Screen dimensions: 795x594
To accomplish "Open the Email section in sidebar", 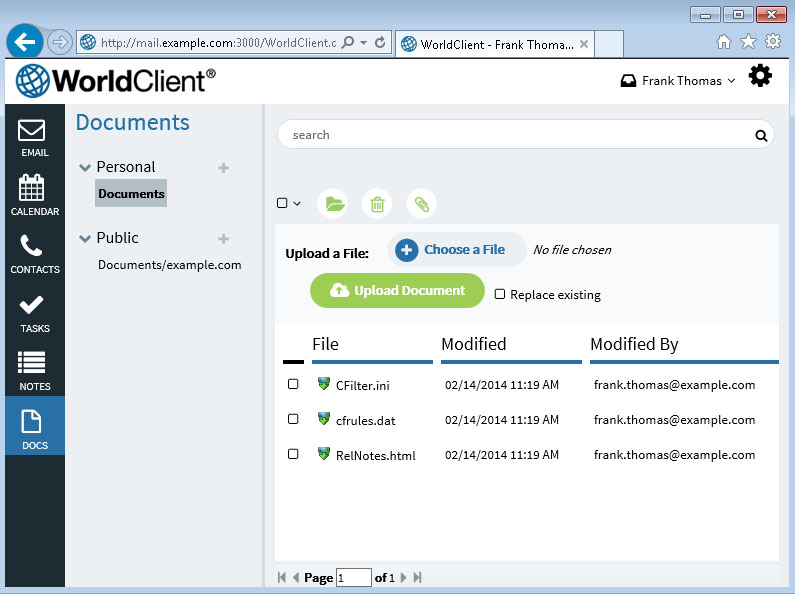I will click(x=33, y=138).
